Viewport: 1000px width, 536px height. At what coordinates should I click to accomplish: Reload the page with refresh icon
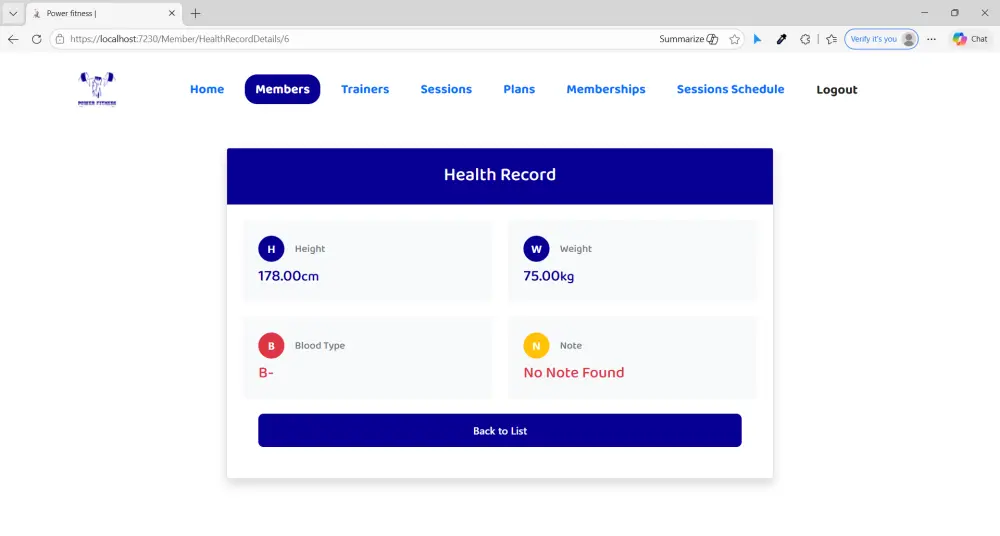(x=36, y=39)
